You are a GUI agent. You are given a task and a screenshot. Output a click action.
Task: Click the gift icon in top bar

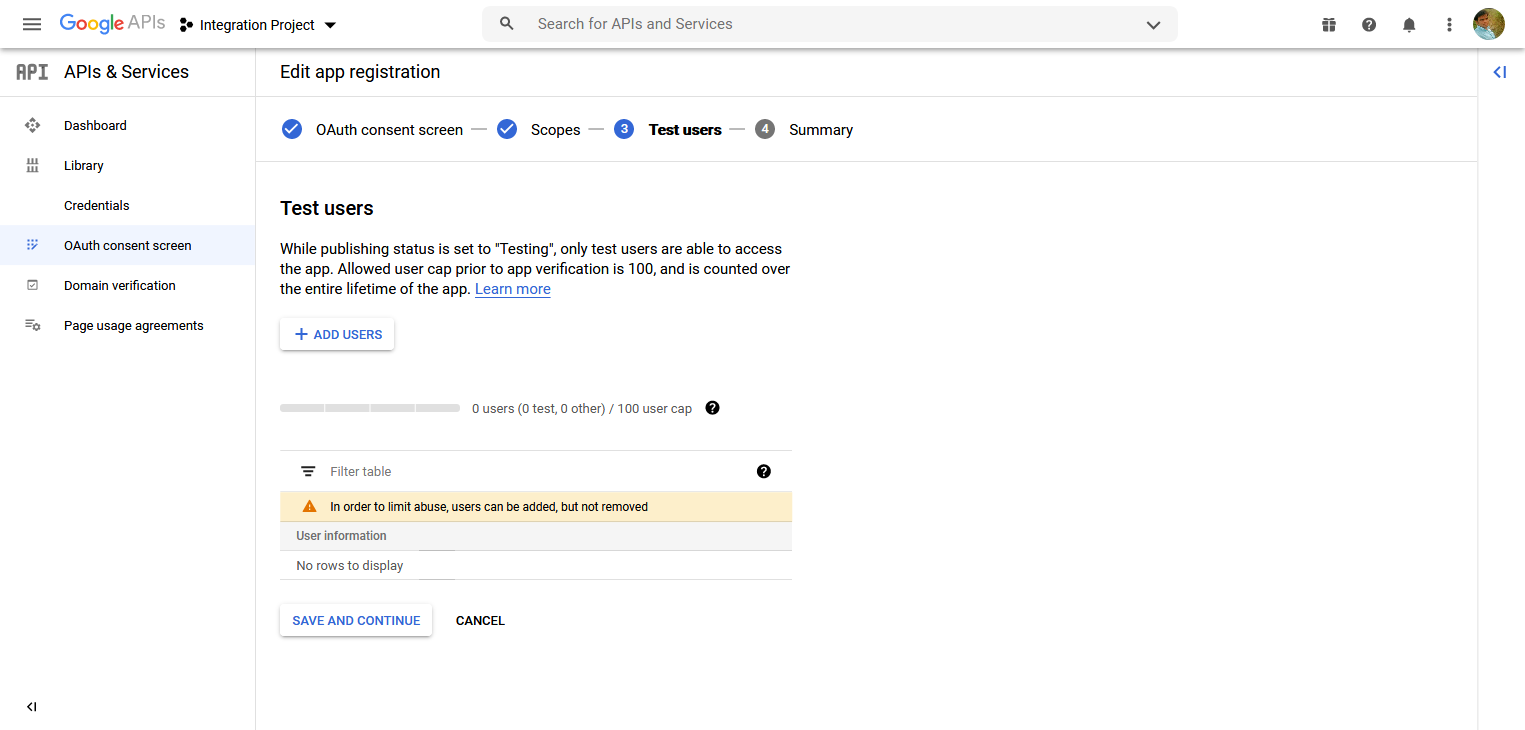point(1329,25)
